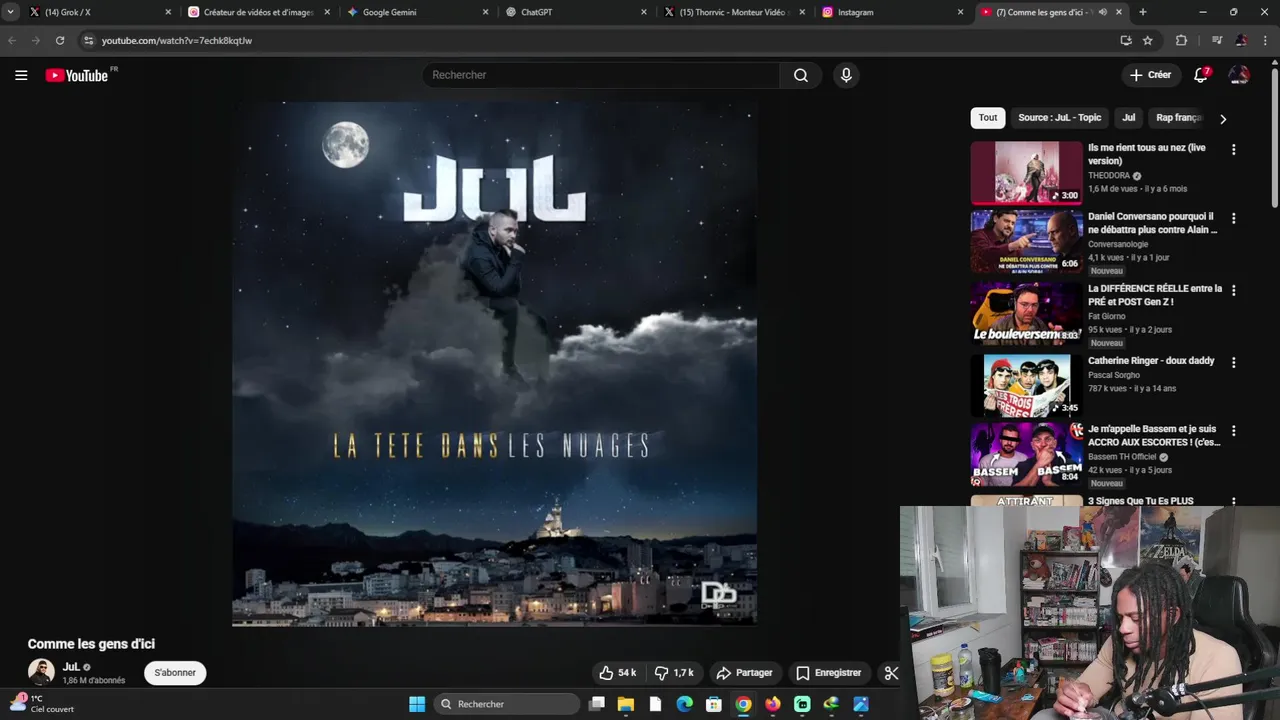1280x720 pixels.
Task: View site information icon beside URL
Action: click(88, 40)
